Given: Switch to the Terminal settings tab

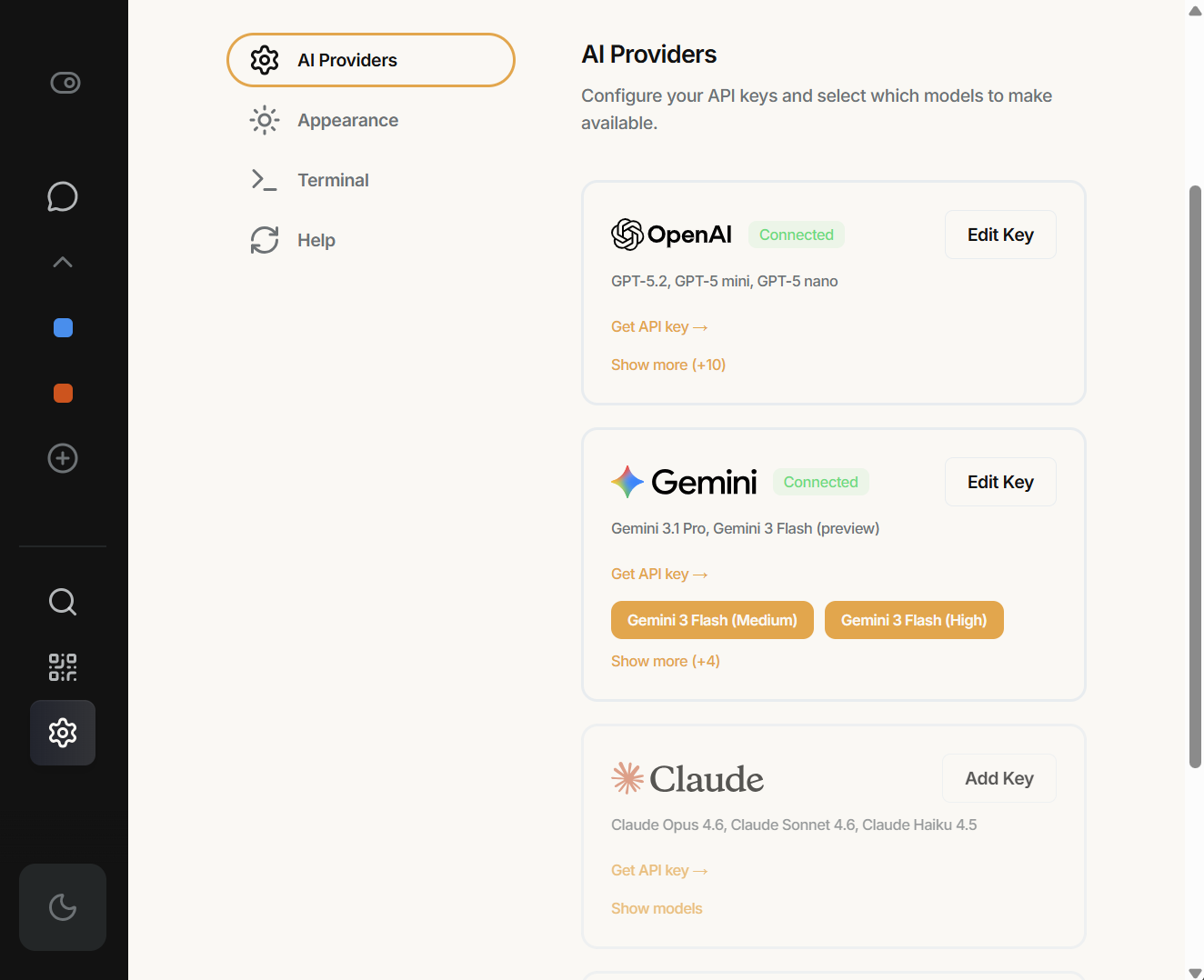Looking at the screenshot, I should [x=333, y=180].
